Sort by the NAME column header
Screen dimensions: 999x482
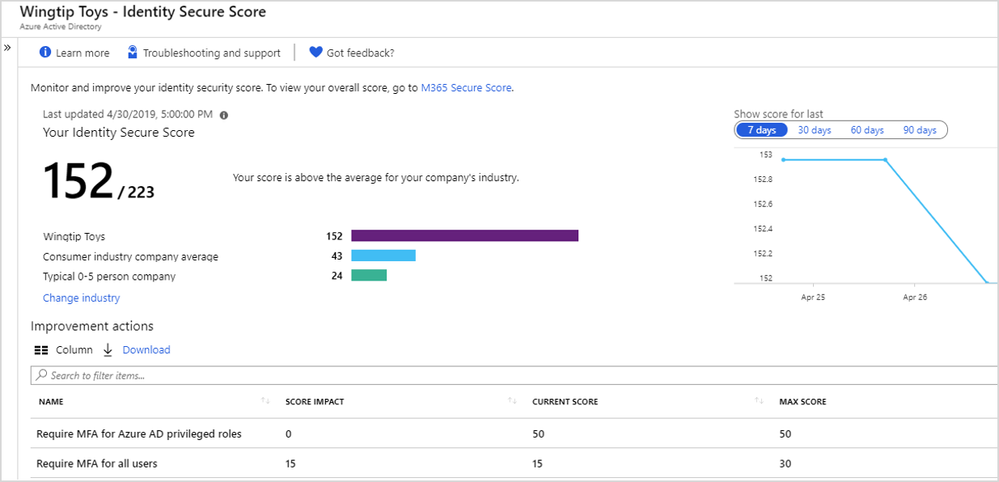[x=51, y=402]
